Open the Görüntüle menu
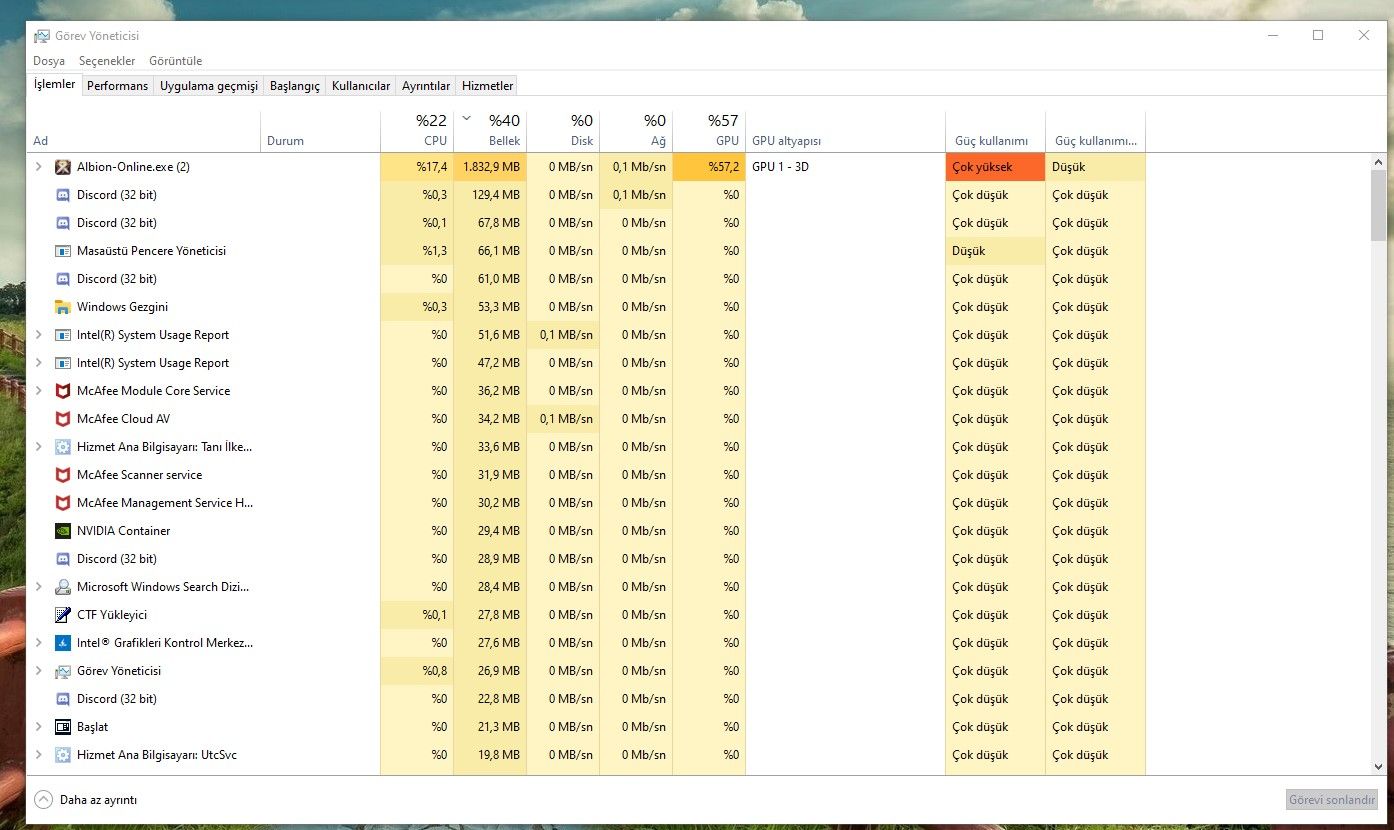The width and height of the screenshot is (1394, 830). 176,61
